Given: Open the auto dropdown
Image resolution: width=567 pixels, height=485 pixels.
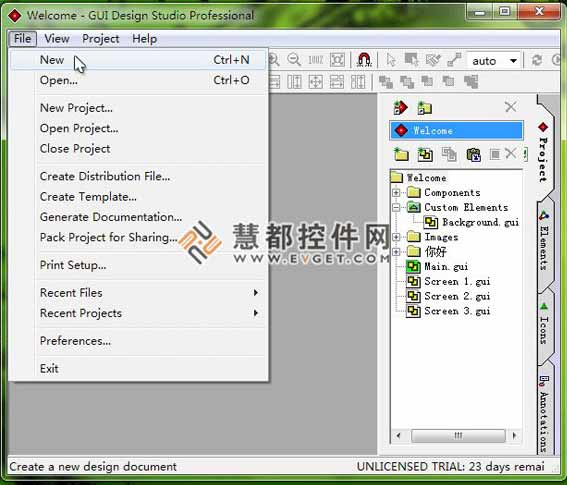Looking at the screenshot, I should 494,60.
